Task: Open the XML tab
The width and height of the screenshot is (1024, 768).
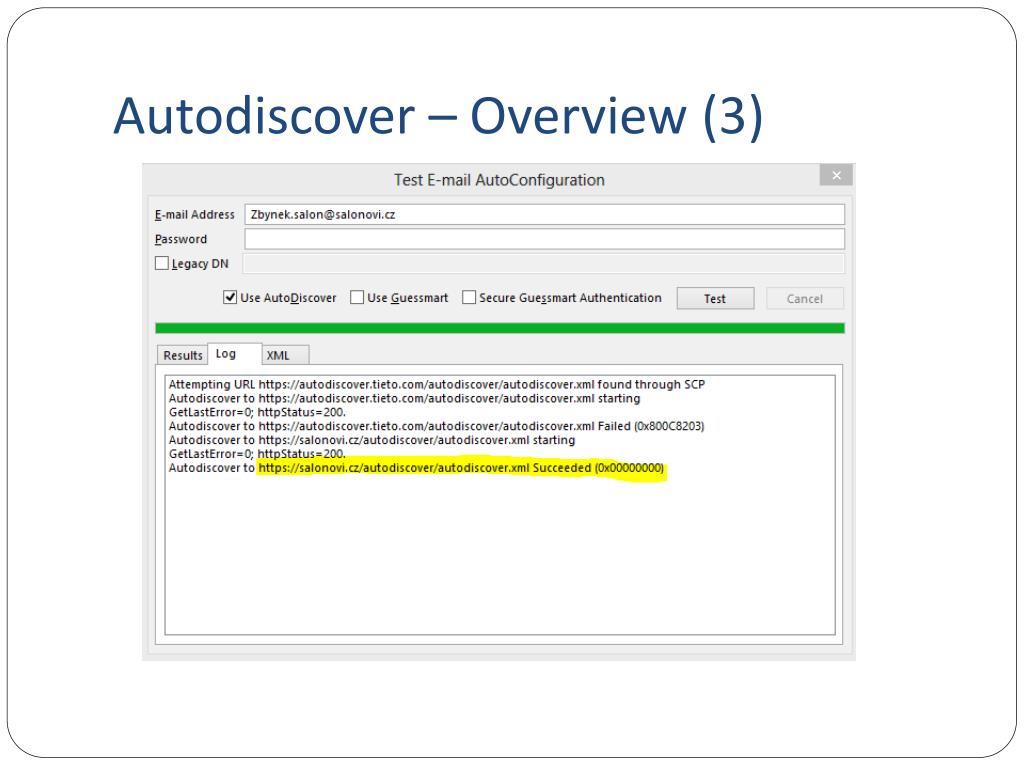Action: pos(285,355)
